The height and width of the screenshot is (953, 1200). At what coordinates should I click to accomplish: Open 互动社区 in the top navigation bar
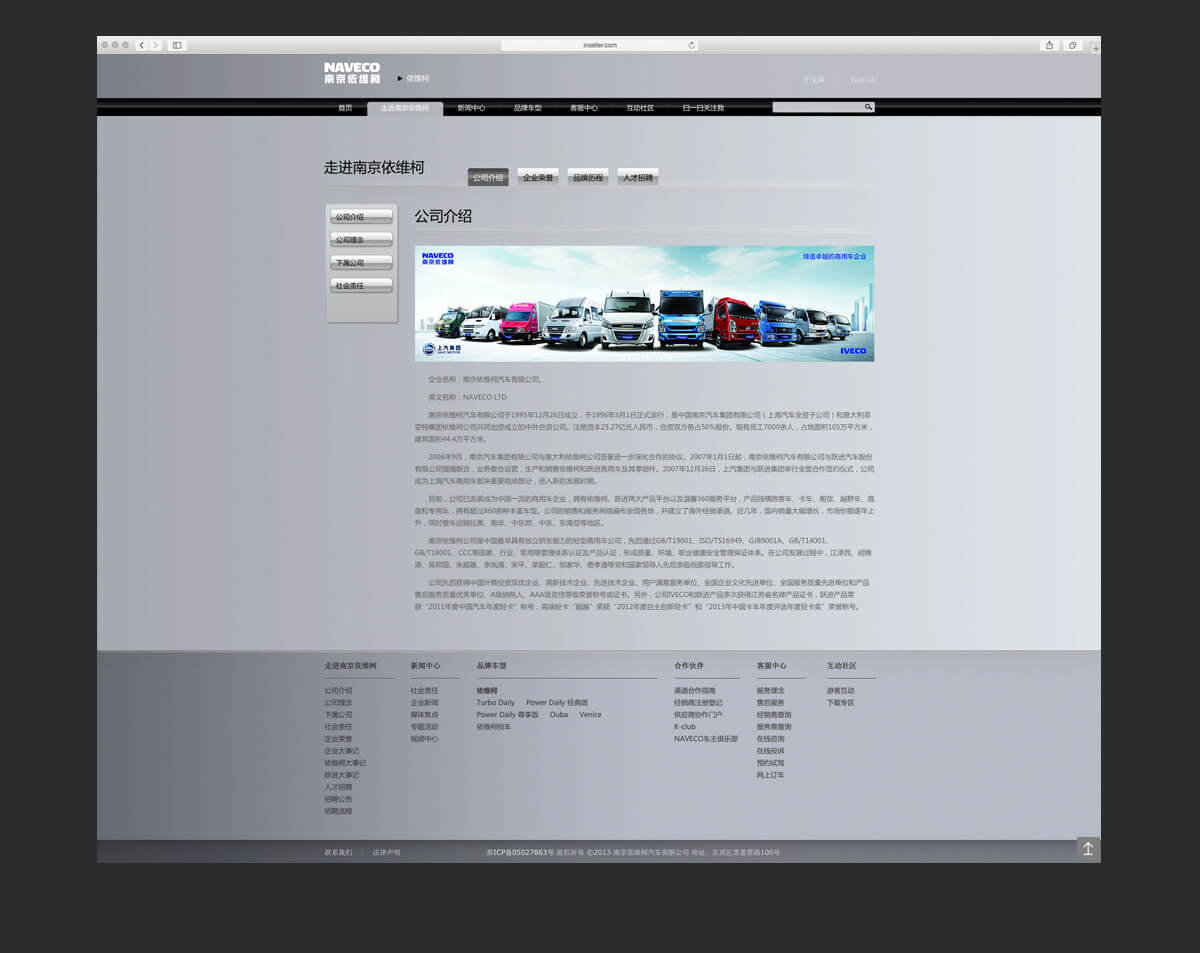640,108
